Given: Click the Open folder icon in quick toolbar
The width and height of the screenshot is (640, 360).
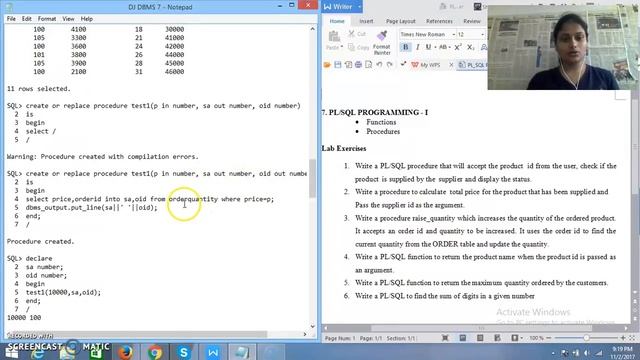Looking at the screenshot, I should 327,65.
